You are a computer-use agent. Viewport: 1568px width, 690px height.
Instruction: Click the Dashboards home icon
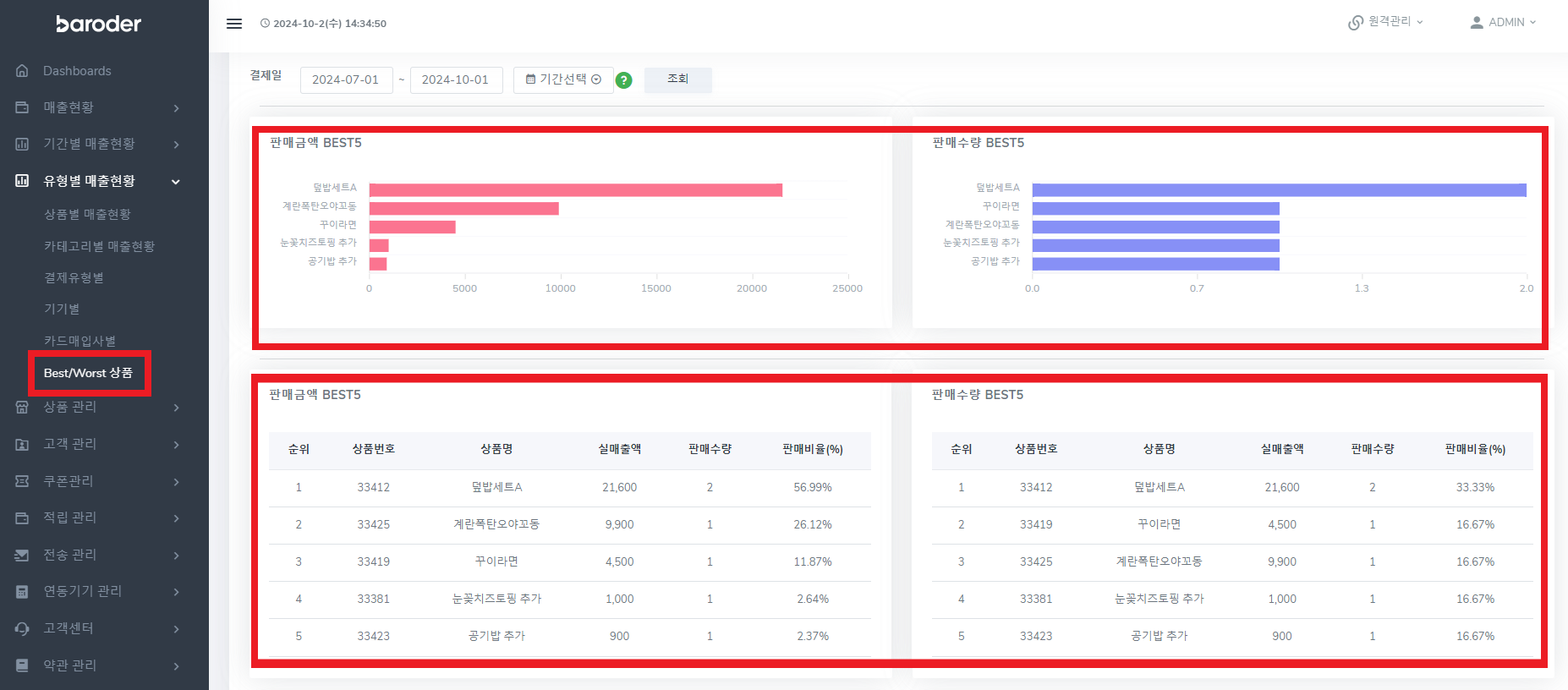coord(22,71)
